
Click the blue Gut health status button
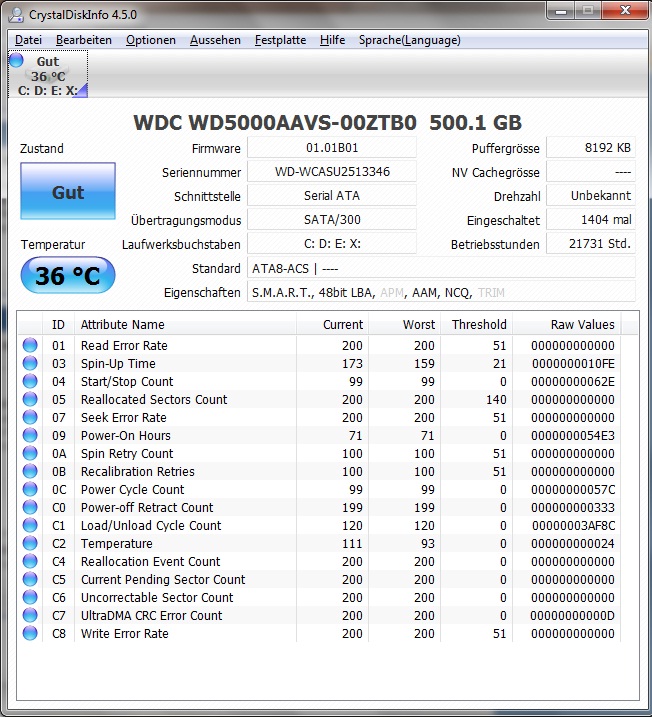(68, 191)
